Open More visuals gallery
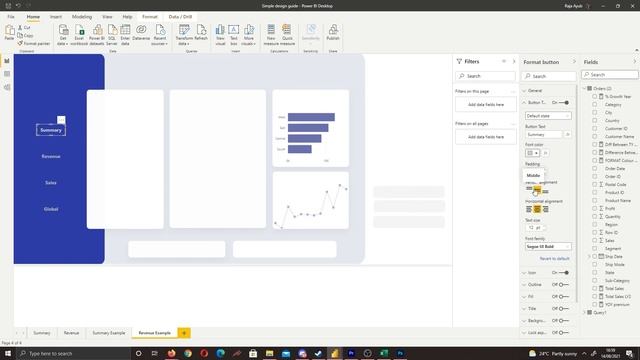 click(x=249, y=35)
